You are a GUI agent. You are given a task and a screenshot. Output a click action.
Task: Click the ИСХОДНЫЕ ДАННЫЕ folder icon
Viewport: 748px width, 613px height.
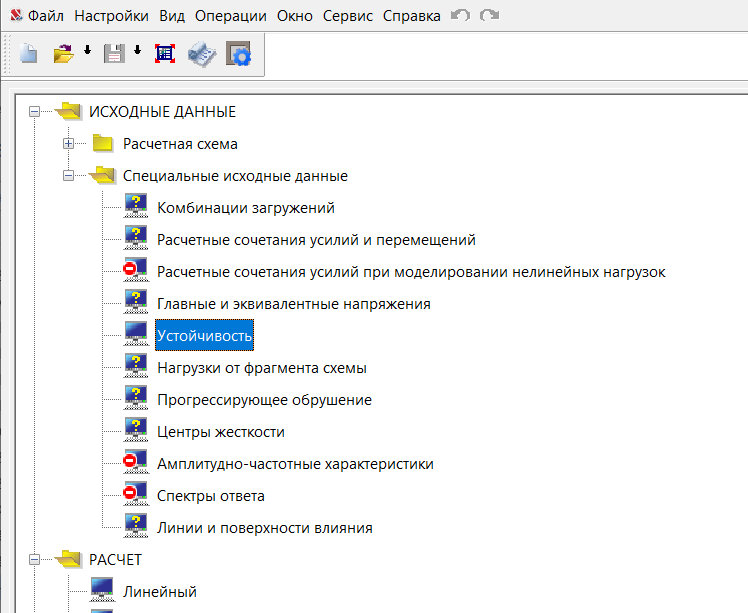coord(68,111)
